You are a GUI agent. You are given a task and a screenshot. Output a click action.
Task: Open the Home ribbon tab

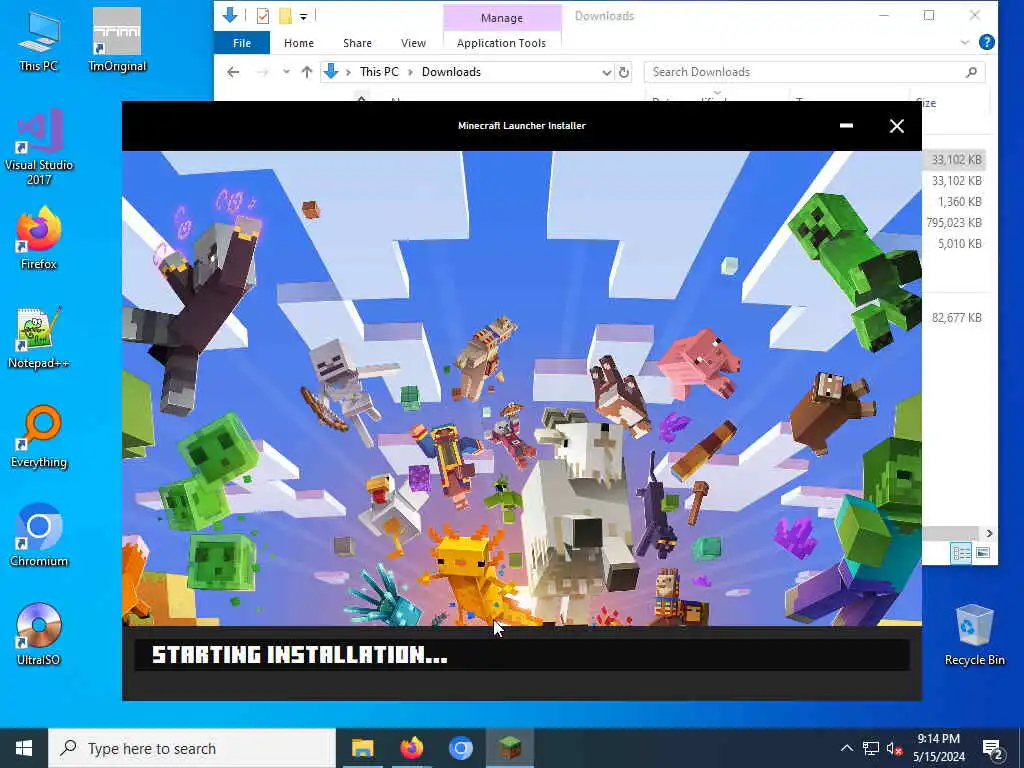pos(298,43)
